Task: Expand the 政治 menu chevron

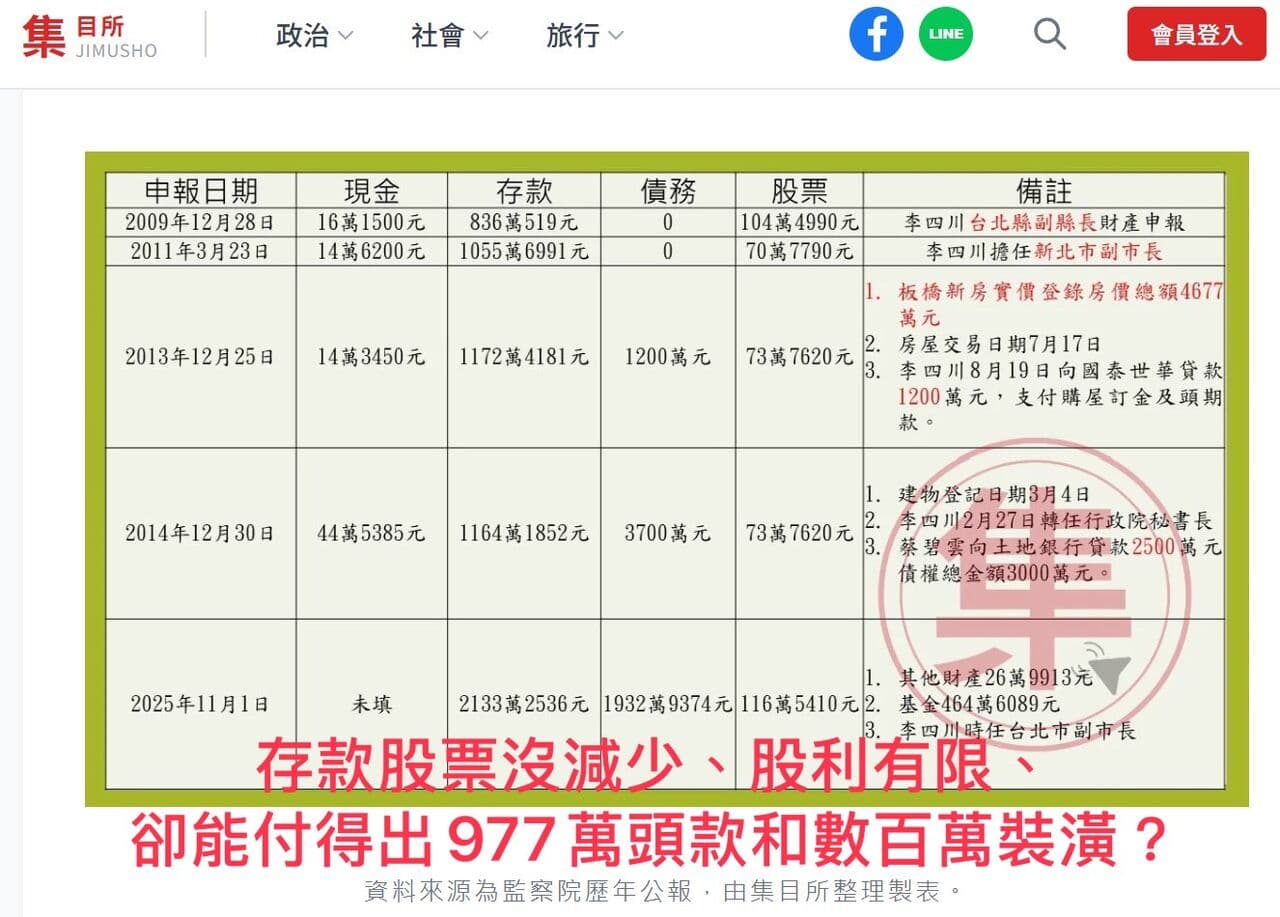Action: click(x=345, y=36)
